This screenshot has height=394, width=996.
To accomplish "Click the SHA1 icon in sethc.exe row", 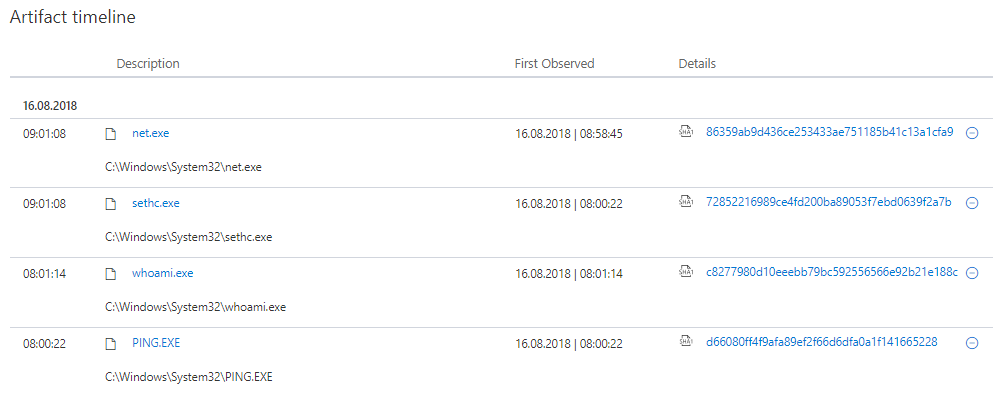I will point(685,201).
